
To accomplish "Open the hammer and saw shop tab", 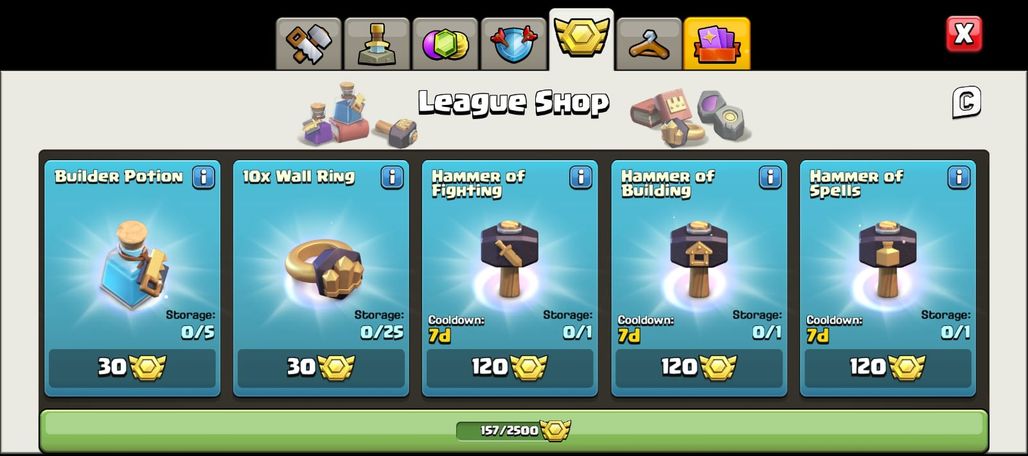I will tap(309, 44).
